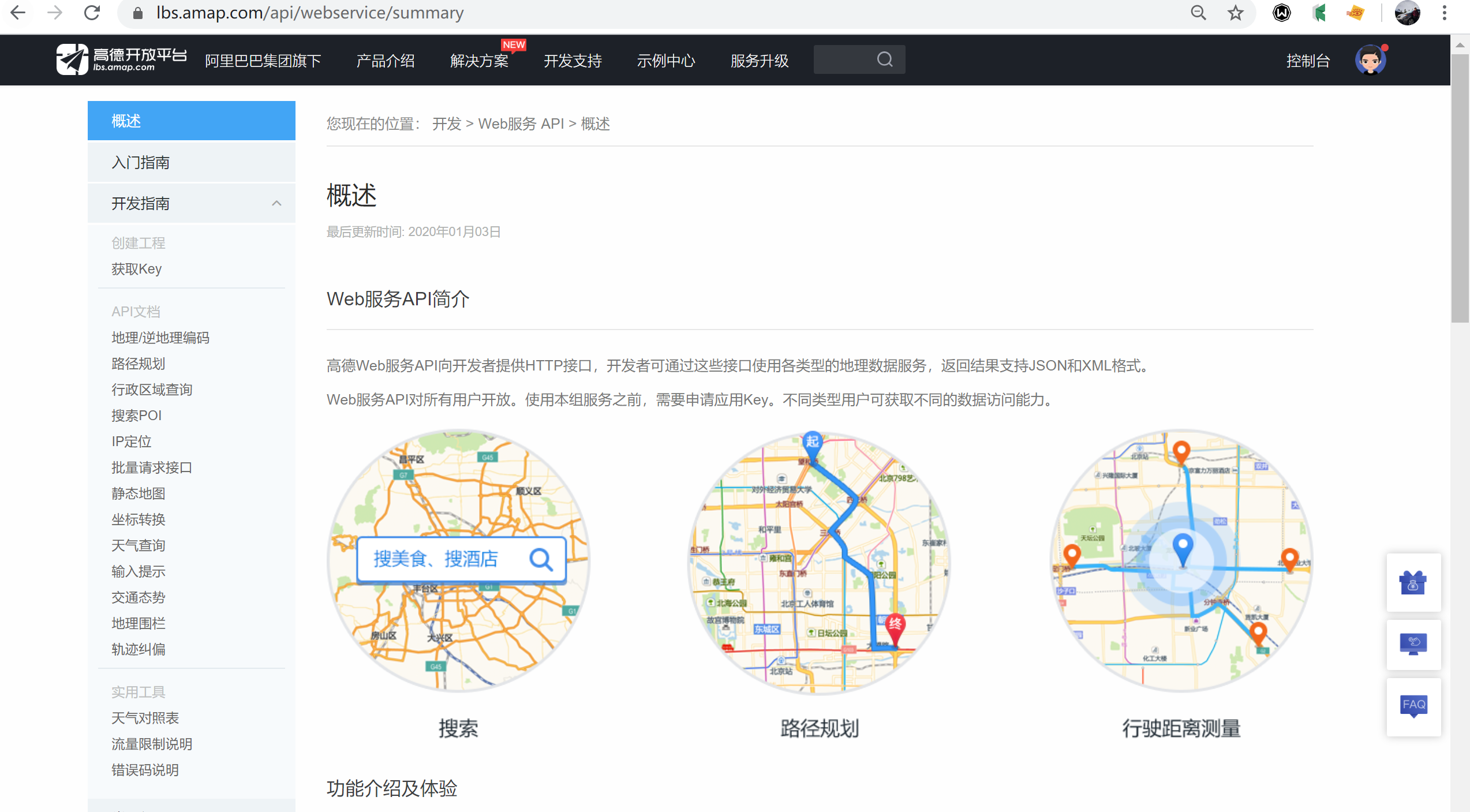Screen dimensions: 1470x812
Task: Open 交通态势 sidebar link
Action: pos(139,597)
